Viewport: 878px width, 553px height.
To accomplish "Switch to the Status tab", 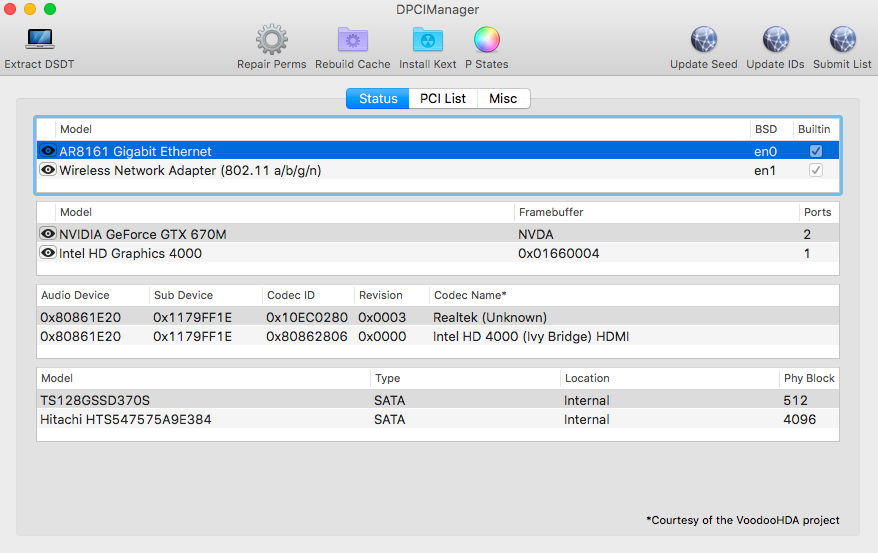I will point(378,99).
